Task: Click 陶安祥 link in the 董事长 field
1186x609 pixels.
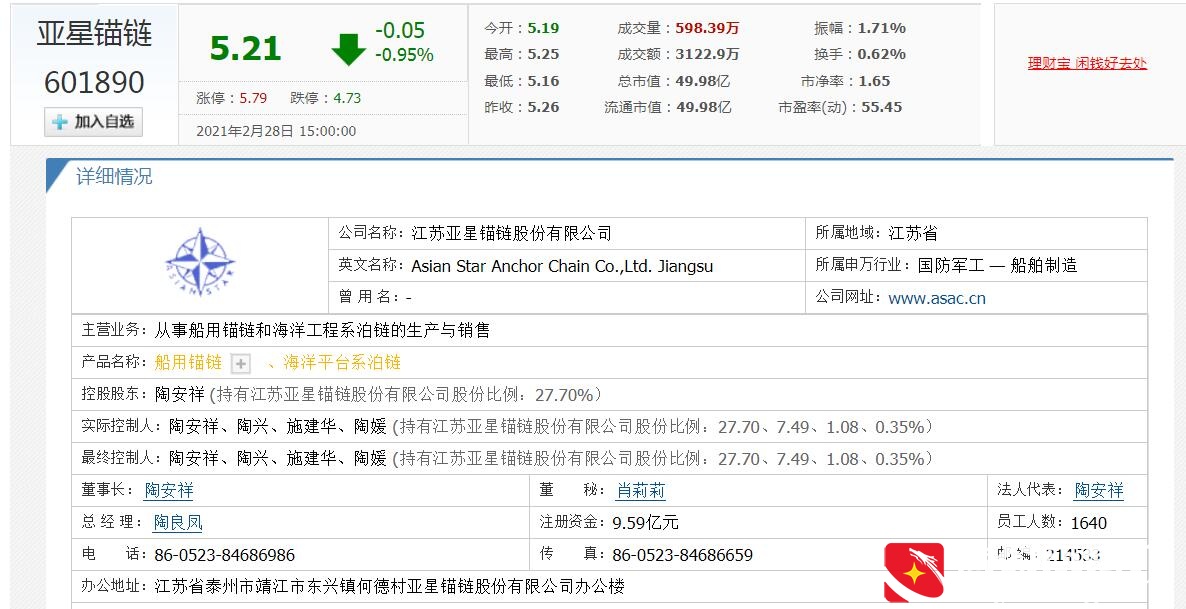Action: coord(169,491)
